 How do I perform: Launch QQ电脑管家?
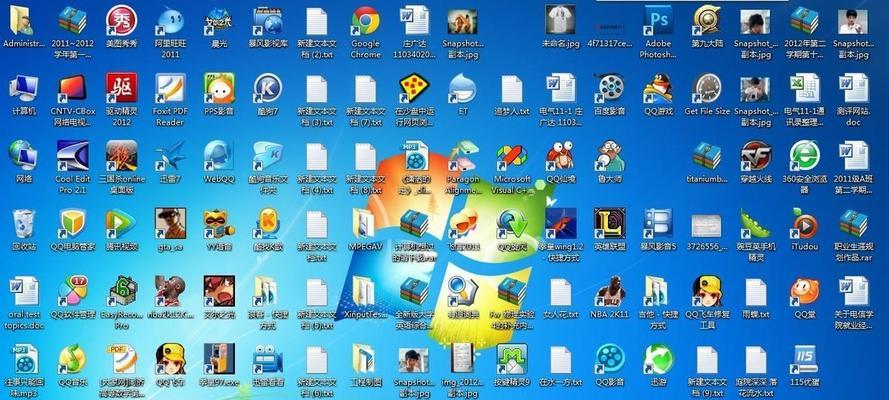73,224
